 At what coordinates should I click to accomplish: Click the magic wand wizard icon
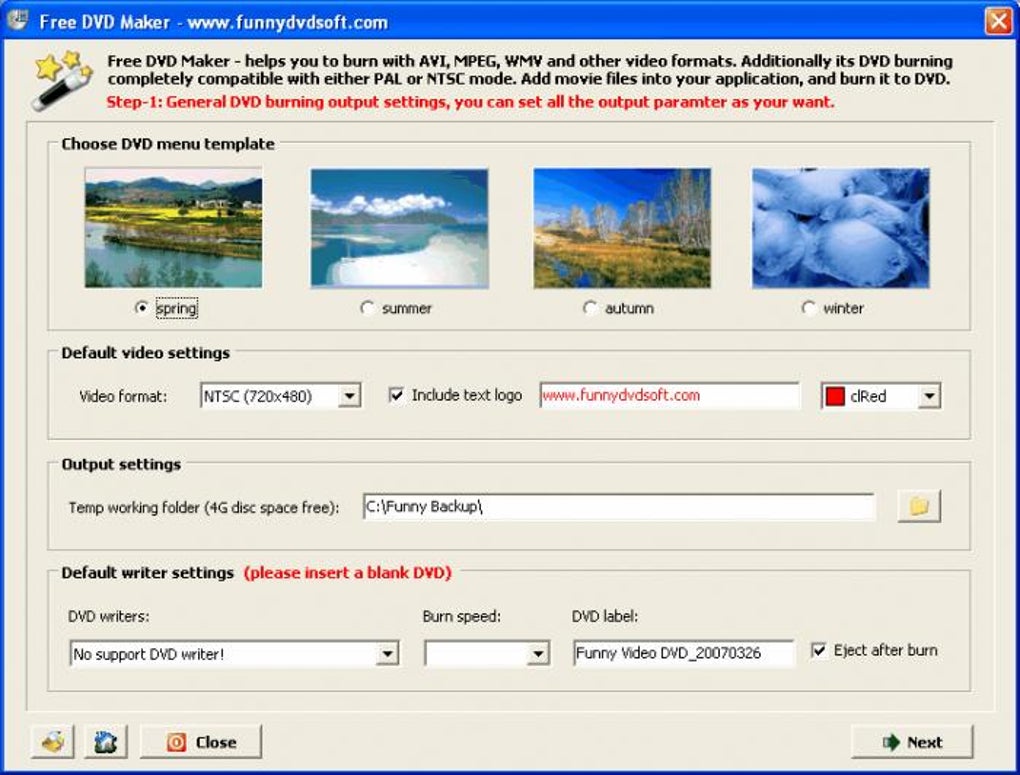(62, 79)
